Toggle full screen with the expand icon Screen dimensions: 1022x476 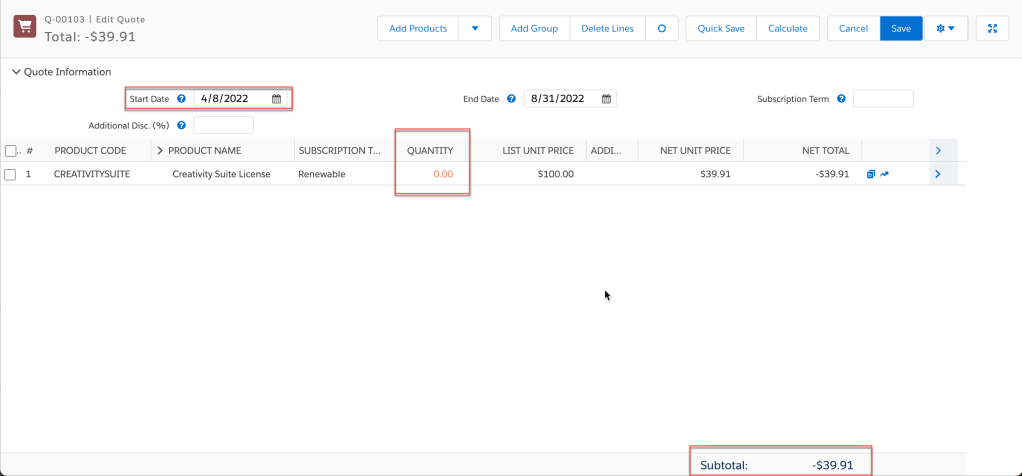tap(992, 28)
